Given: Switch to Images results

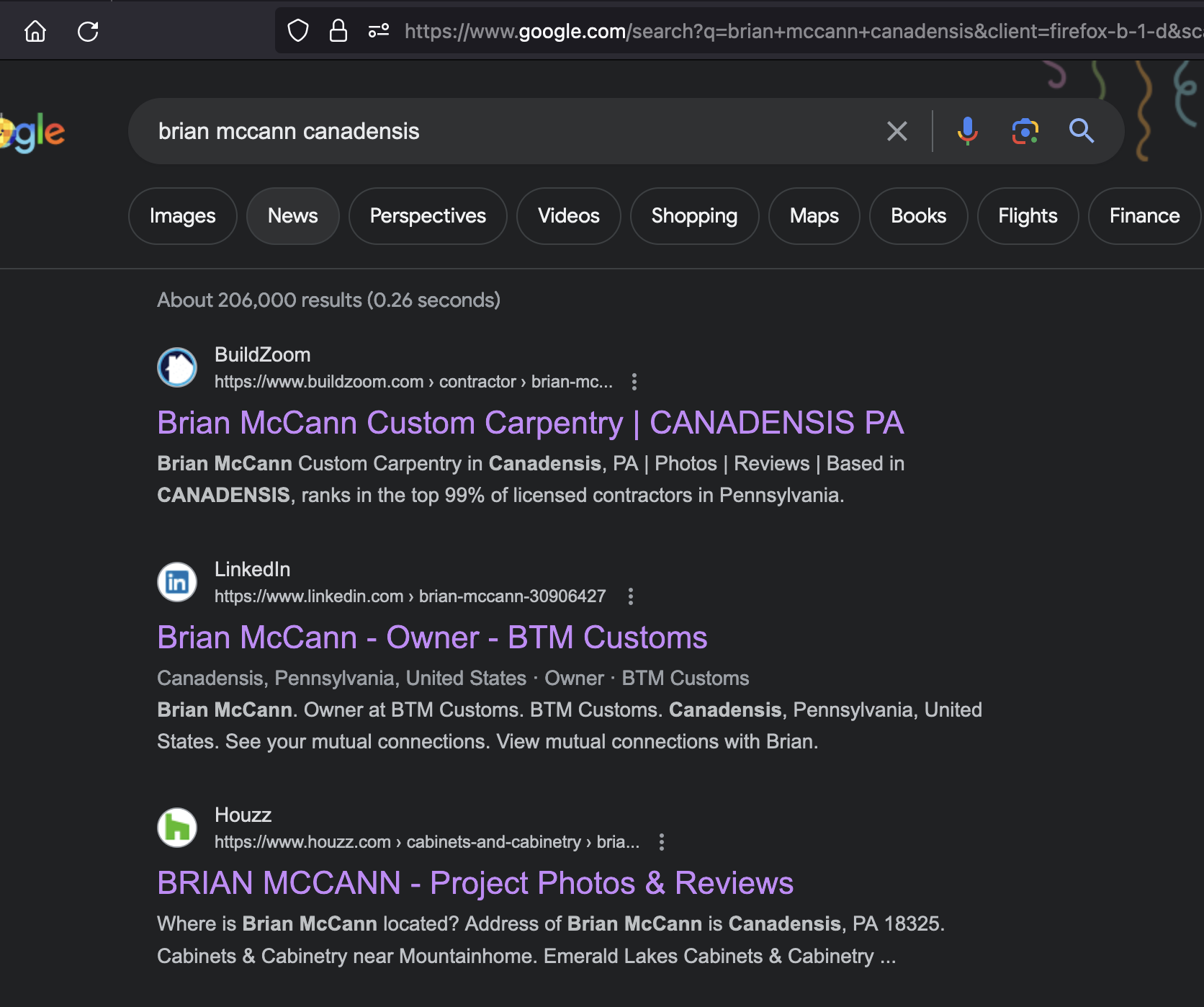Looking at the screenshot, I should [183, 216].
